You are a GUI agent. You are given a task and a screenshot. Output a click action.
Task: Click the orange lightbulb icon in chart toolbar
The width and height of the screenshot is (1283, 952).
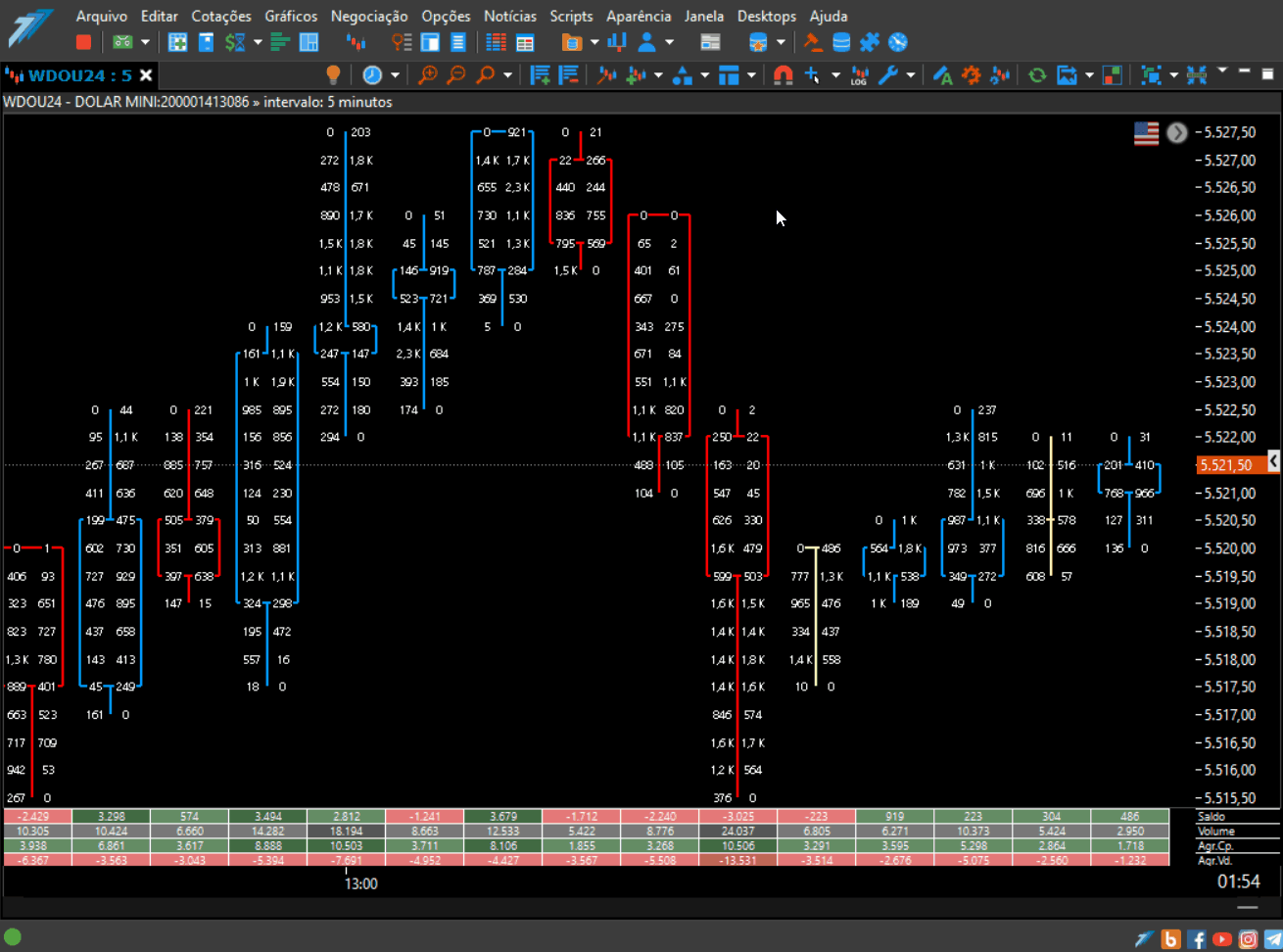coord(333,74)
